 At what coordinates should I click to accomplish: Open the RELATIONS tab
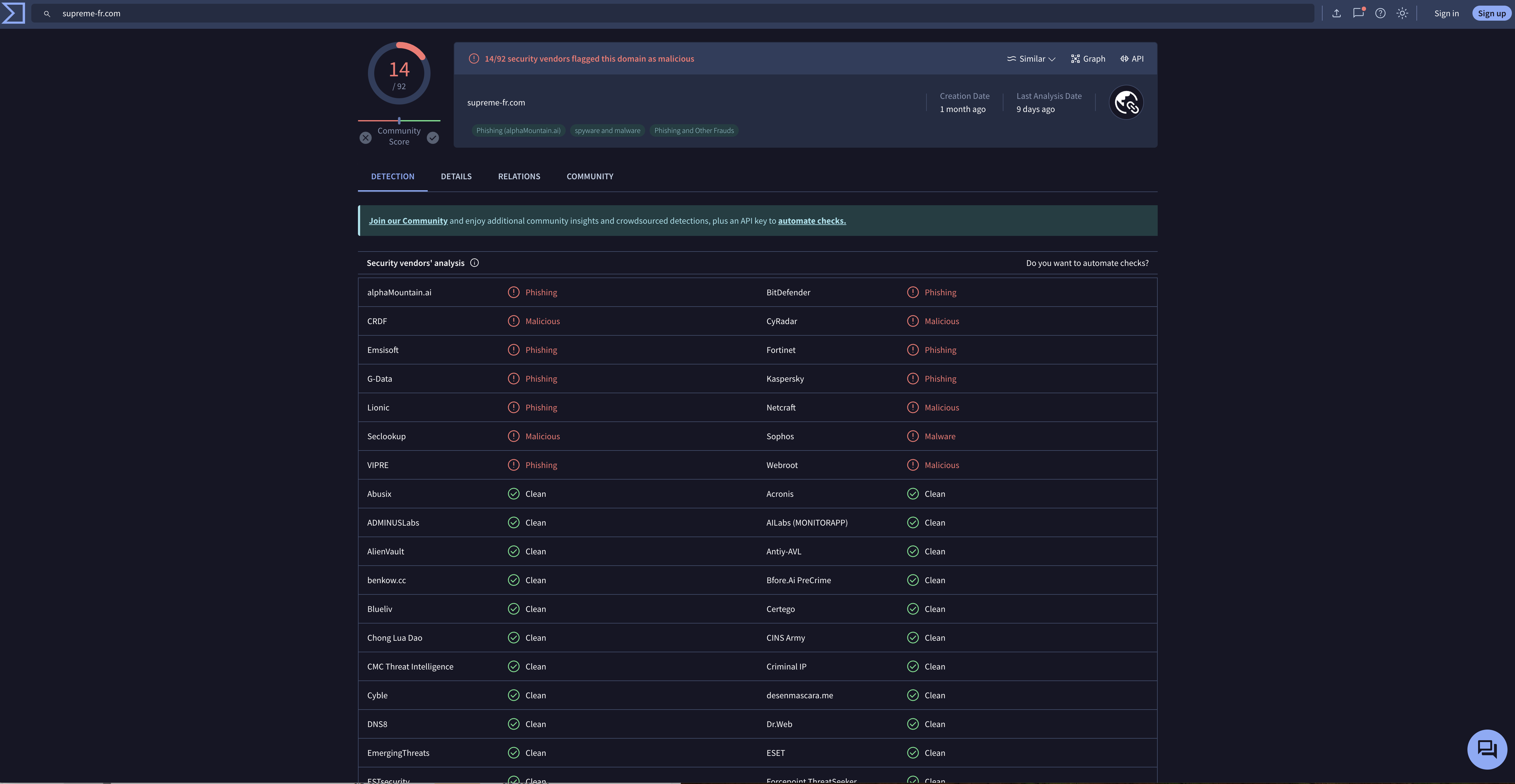point(519,176)
